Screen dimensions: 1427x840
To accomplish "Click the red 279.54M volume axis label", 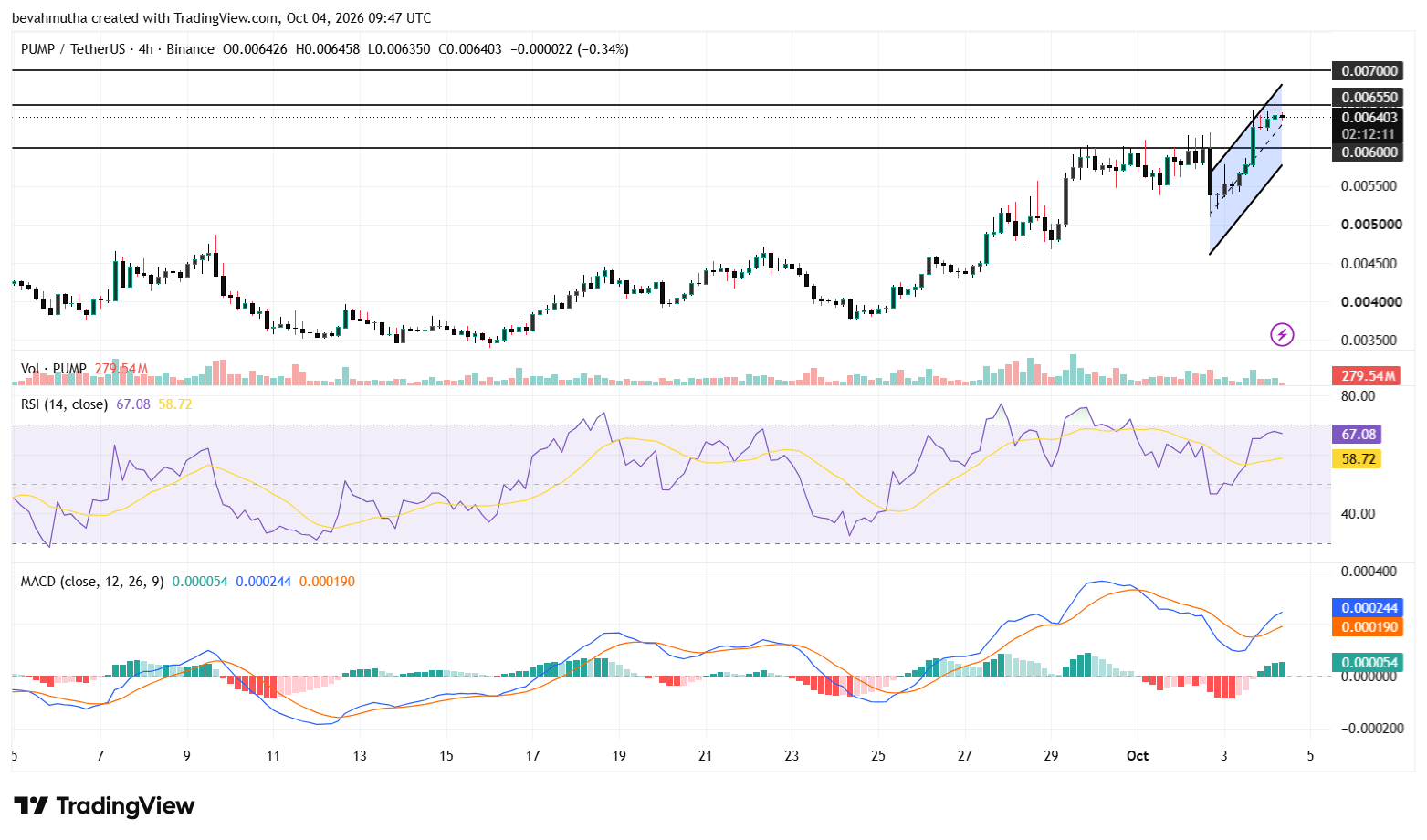I will pyautogui.click(x=1368, y=376).
